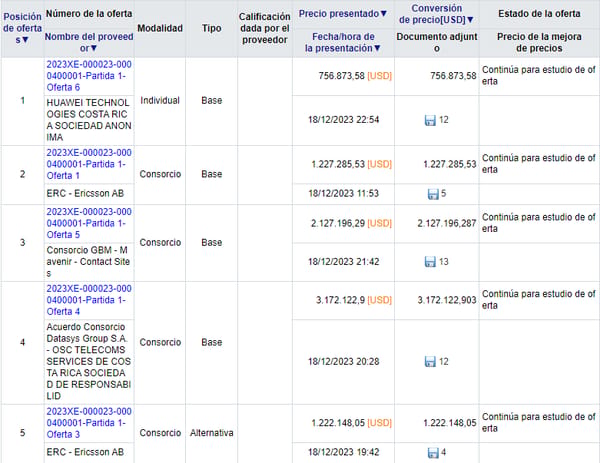The height and width of the screenshot is (463, 600).
Task: Click [USD] tag next to 756.873,58
Action: [380, 76]
